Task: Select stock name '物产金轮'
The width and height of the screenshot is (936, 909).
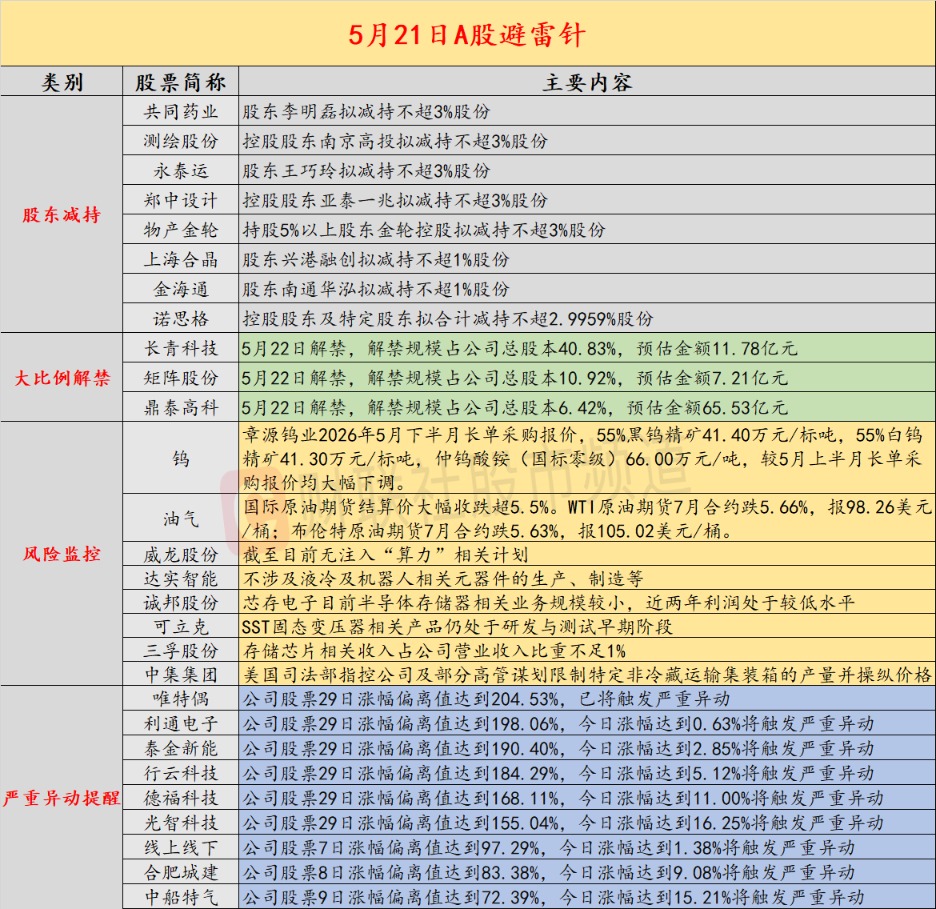Action: pyautogui.click(x=180, y=230)
